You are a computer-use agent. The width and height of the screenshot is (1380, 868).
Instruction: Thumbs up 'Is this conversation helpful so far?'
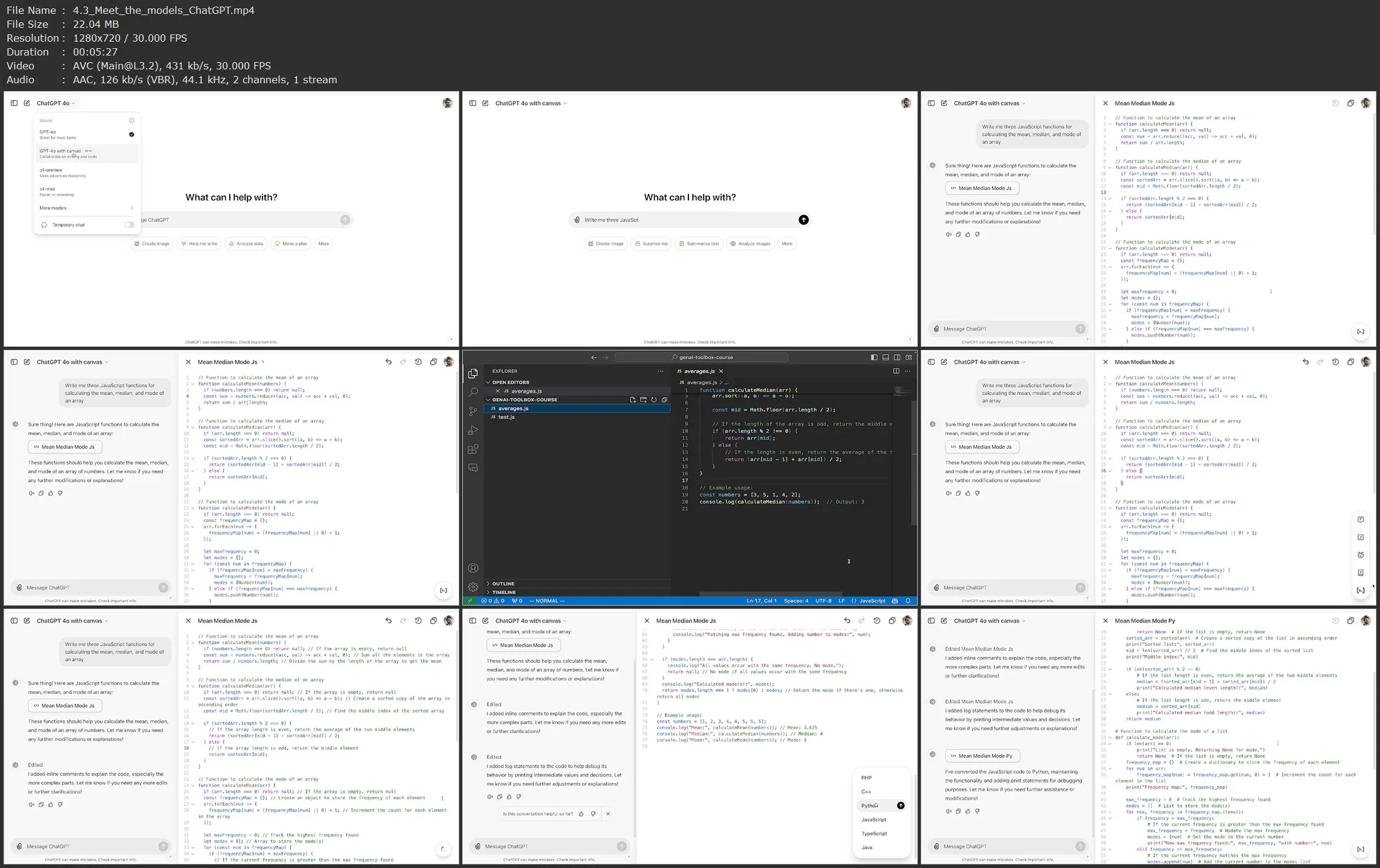[x=581, y=814]
